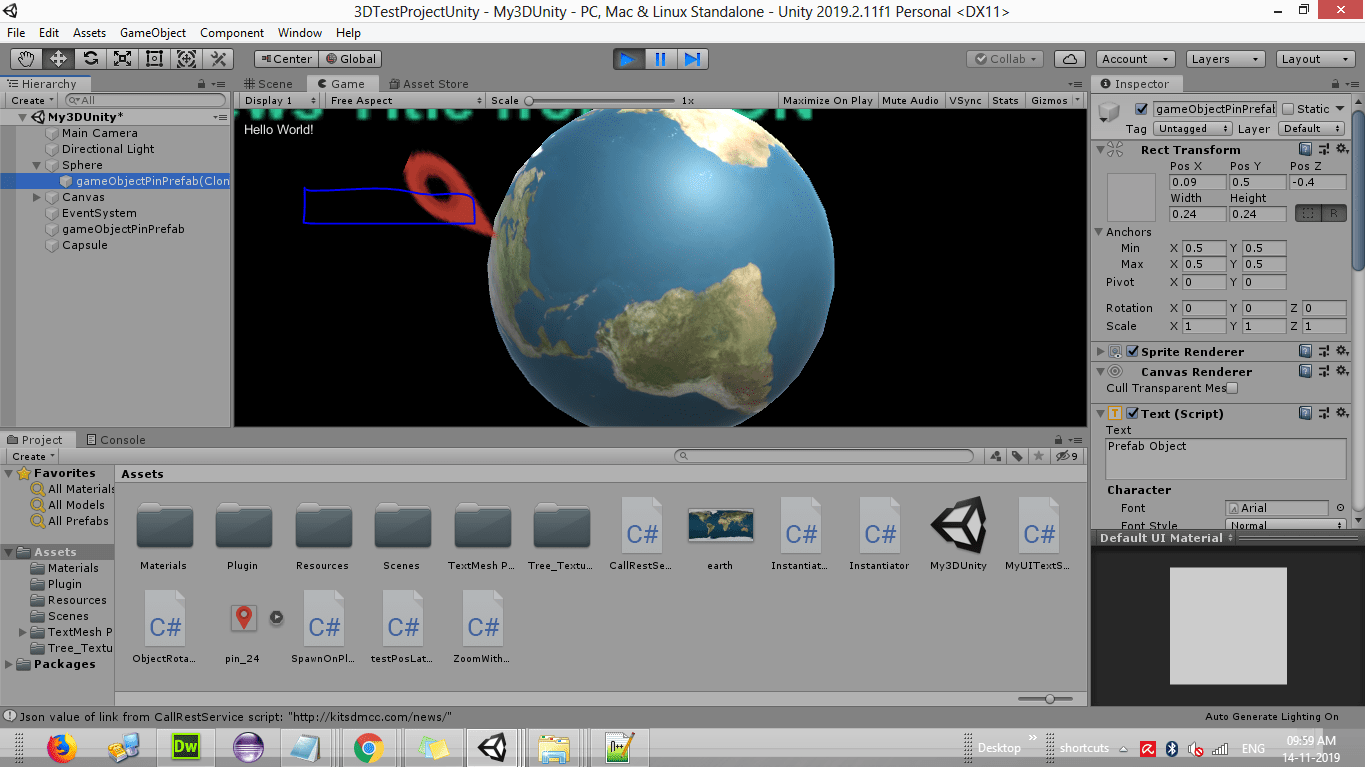Expand the Sprite Renderer component

(x=1101, y=351)
